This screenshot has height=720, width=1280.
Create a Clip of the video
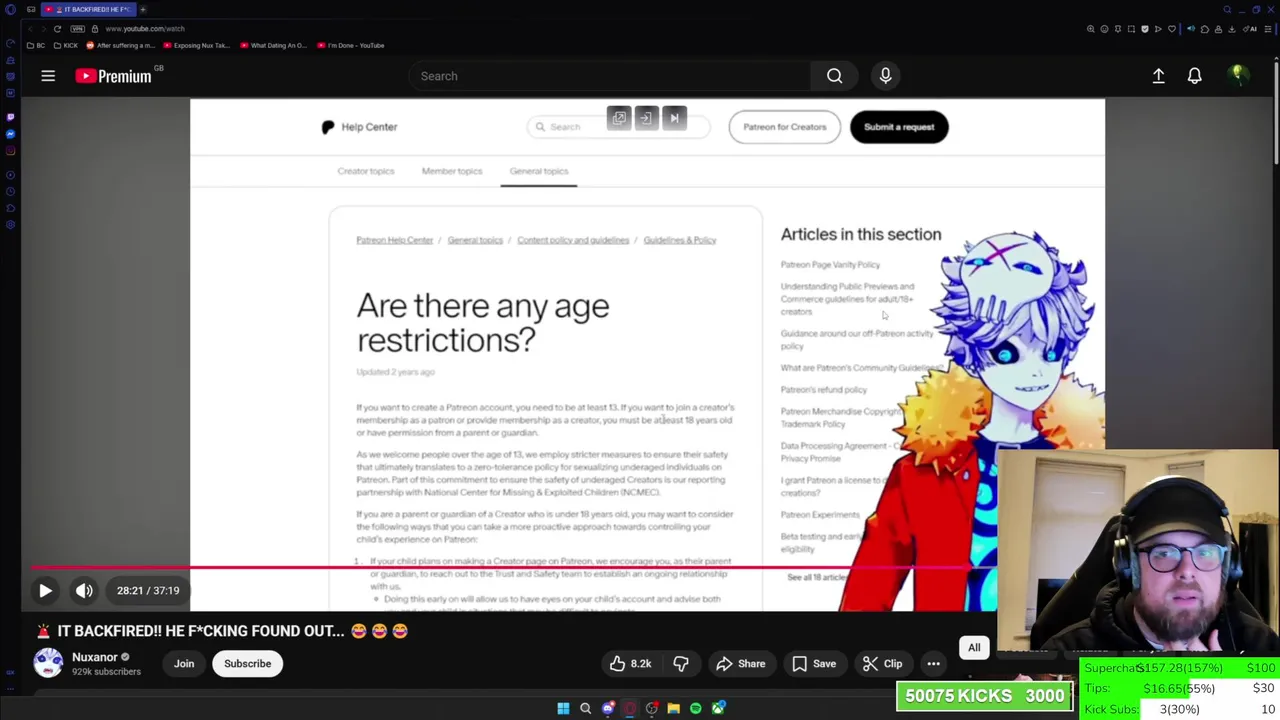(882, 664)
